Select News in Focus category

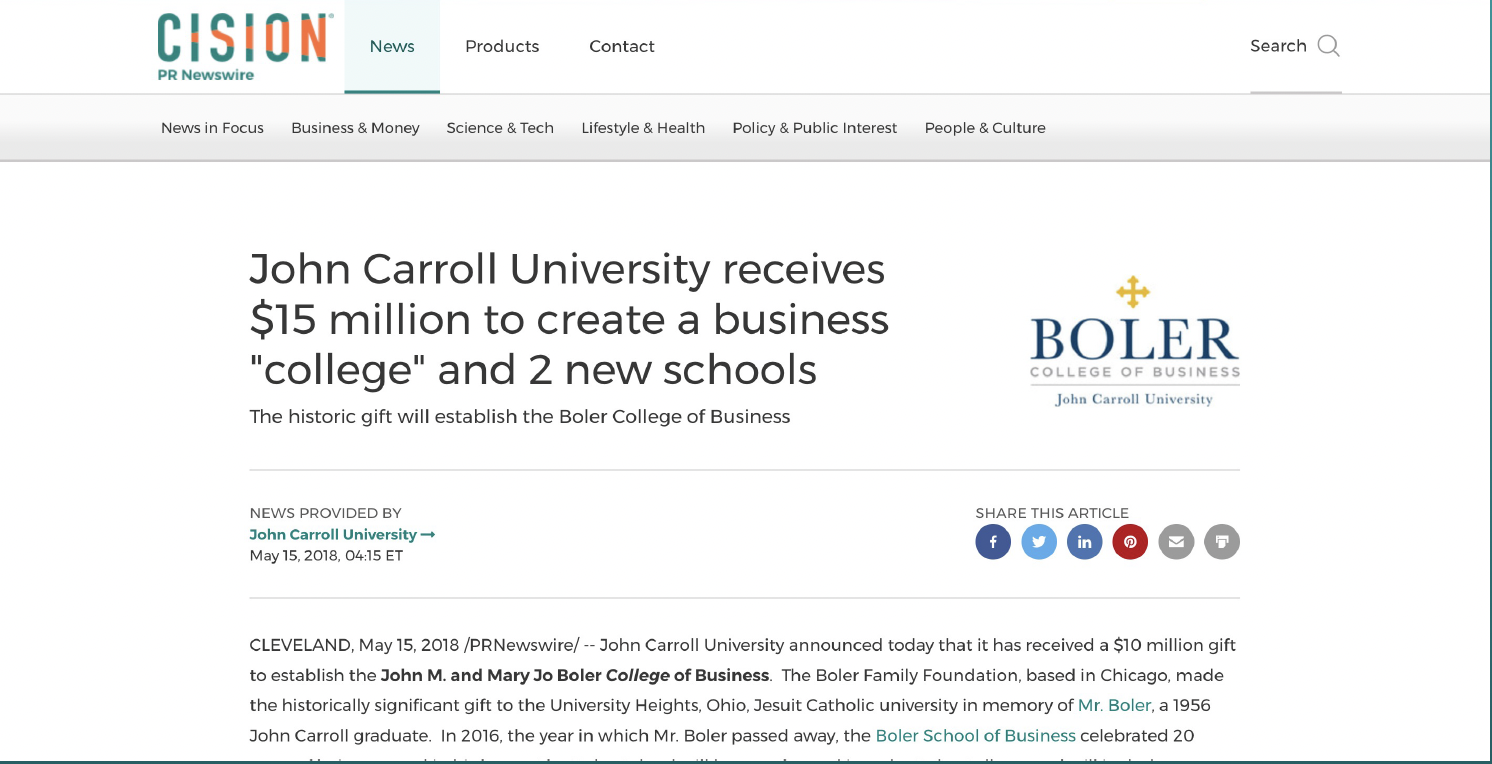[212, 128]
